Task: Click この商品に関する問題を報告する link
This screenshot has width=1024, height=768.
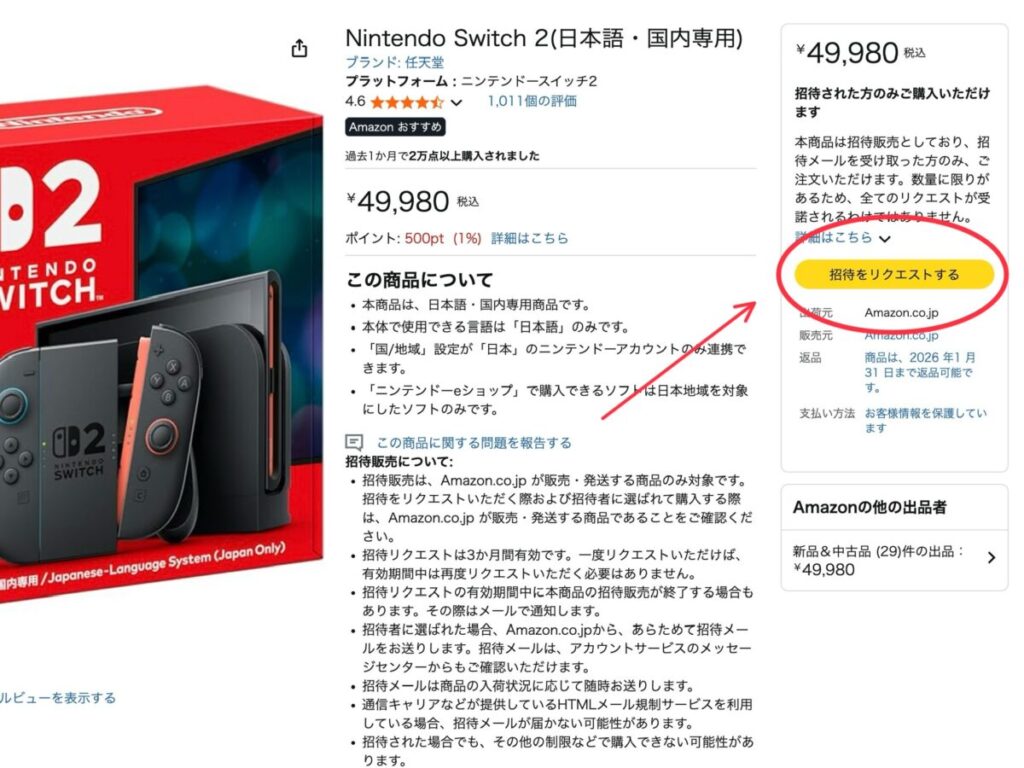Action: 474,443
